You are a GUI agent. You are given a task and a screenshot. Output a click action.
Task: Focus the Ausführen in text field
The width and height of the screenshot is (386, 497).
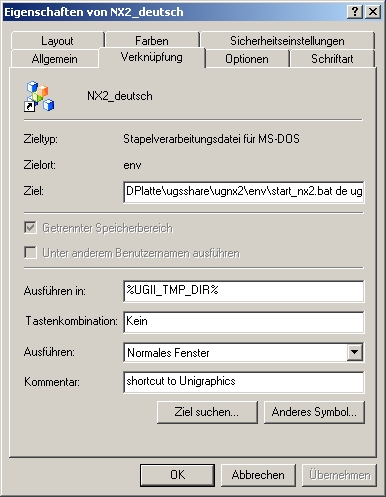[x=244, y=291]
